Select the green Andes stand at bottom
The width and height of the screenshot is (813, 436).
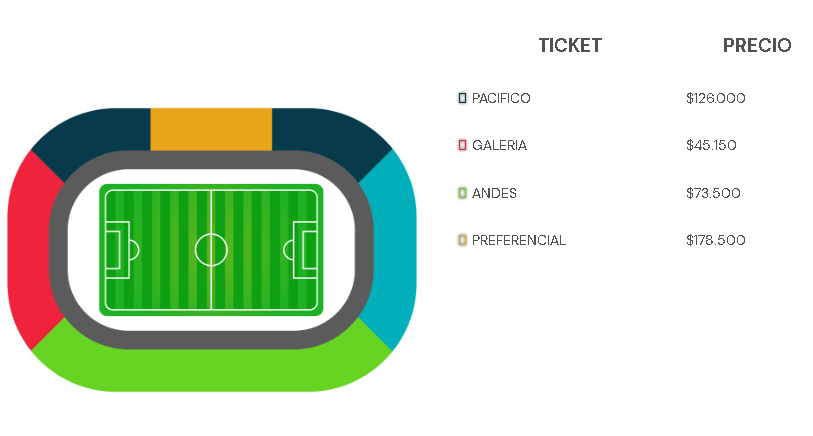click(211, 365)
